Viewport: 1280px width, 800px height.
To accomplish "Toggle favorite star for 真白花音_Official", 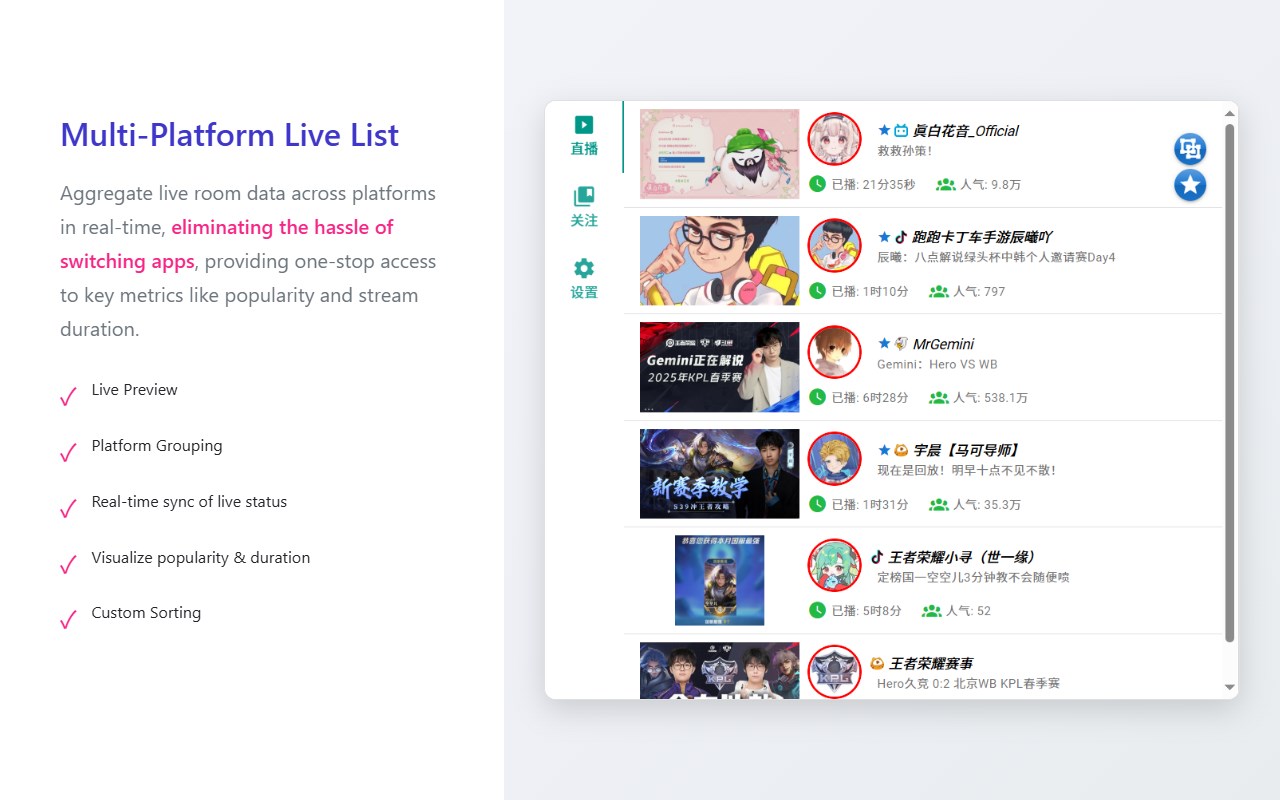I will coord(884,130).
